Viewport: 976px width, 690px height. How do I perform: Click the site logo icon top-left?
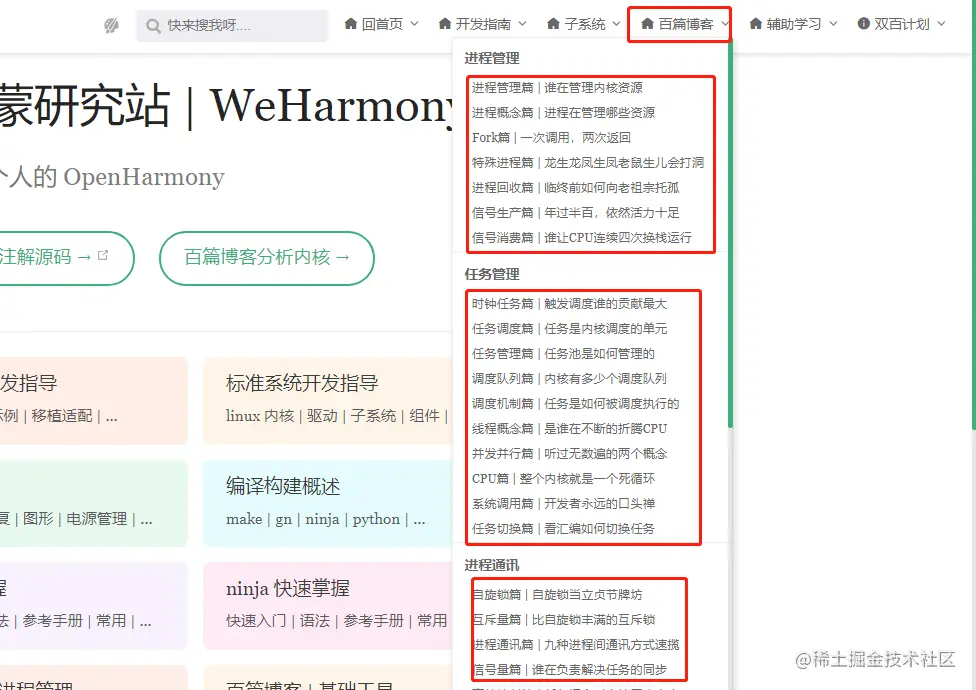point(110,25)
